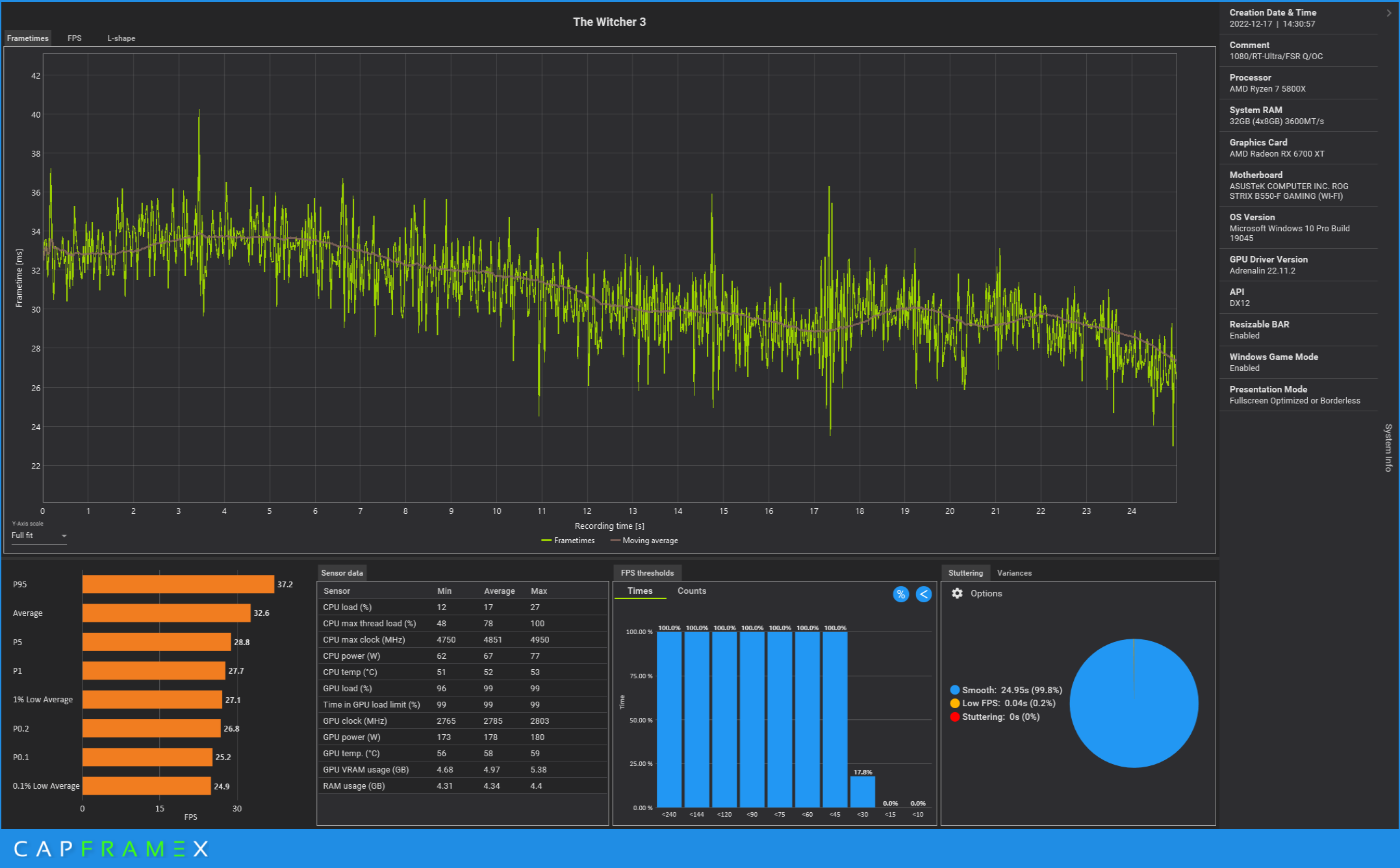Switch to the Variances tab
Screen dimensions: 1400x868
click(1013, 573)
